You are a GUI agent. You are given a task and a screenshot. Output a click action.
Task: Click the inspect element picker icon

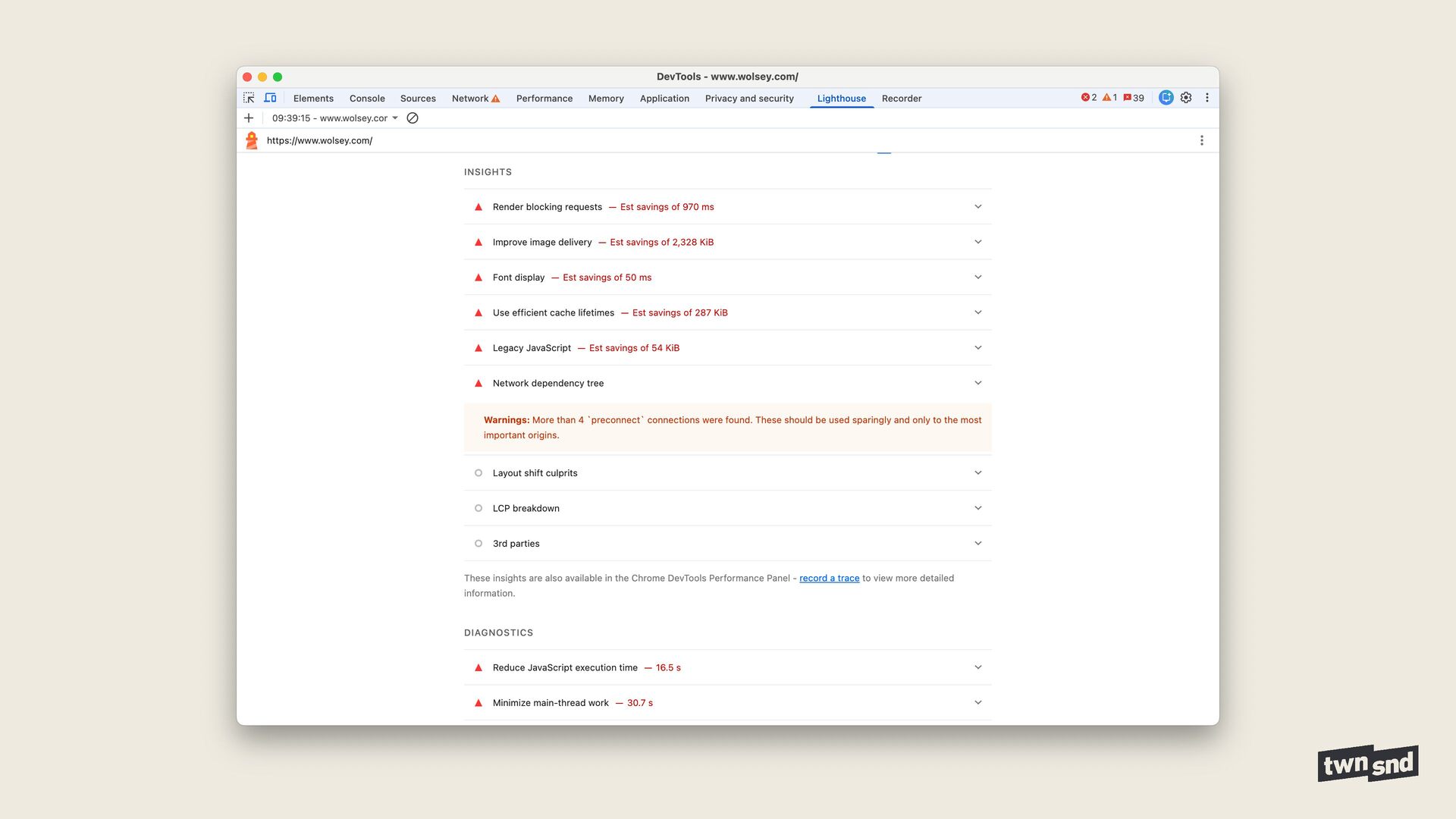coord(249,98)
